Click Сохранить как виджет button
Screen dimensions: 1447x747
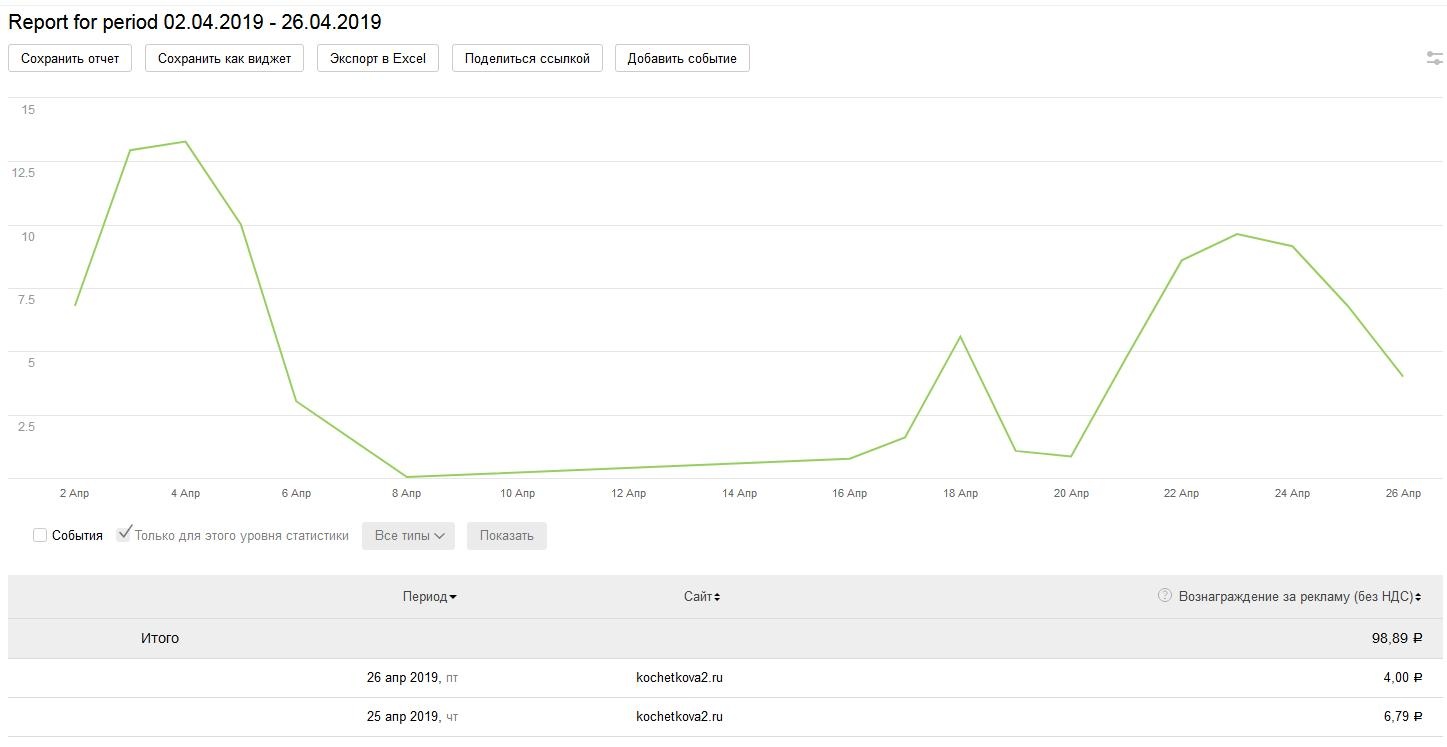pos(224,58)
